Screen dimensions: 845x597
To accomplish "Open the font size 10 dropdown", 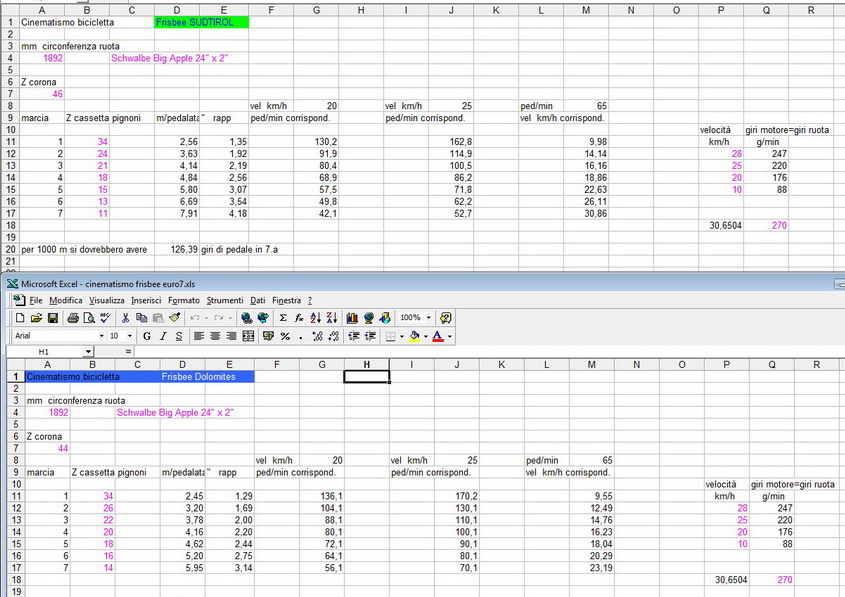I will pyautogui.click(x=130, y=336).
